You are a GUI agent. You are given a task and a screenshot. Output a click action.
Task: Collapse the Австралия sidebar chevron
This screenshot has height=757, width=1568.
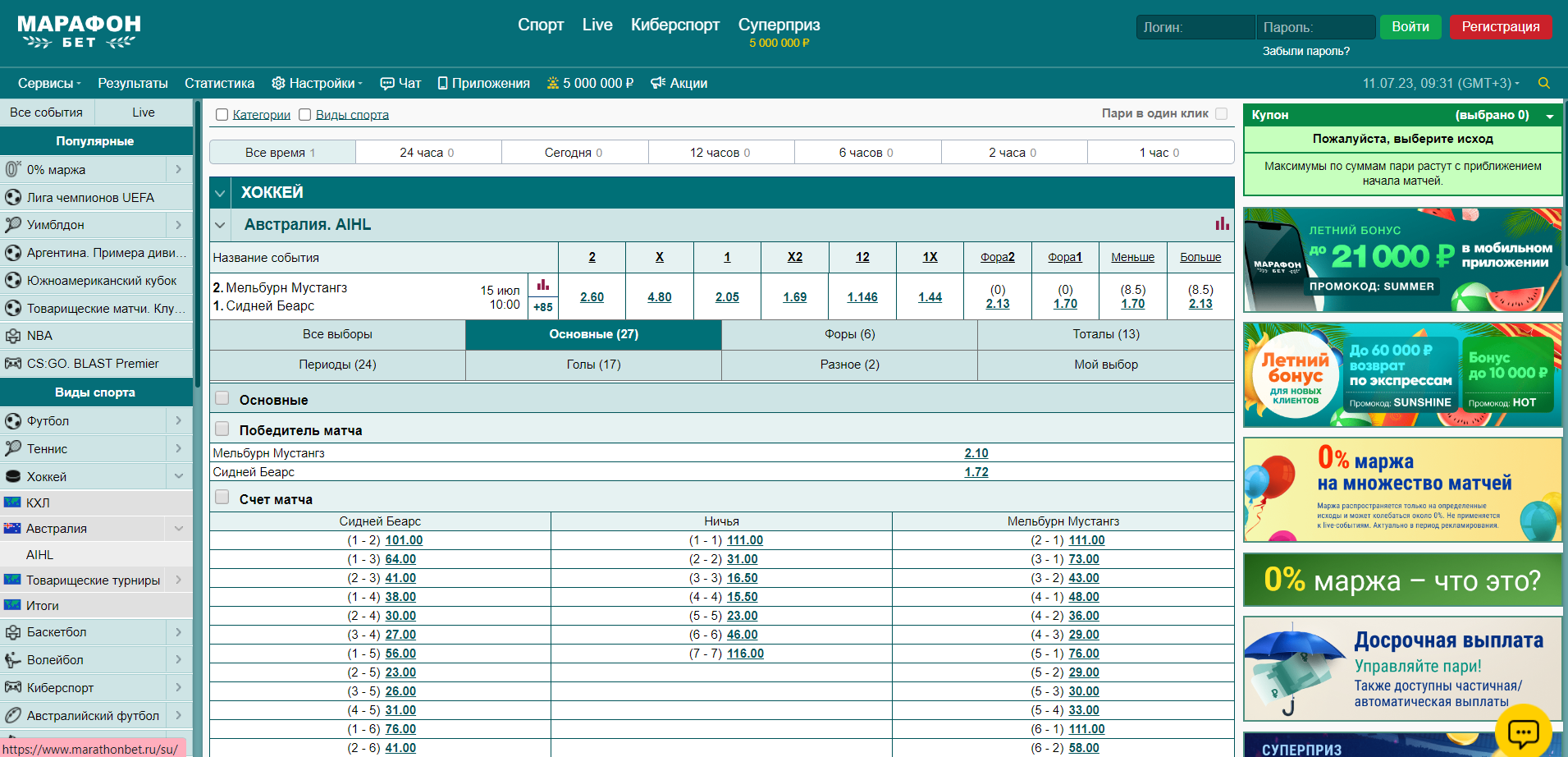[179, 528]
